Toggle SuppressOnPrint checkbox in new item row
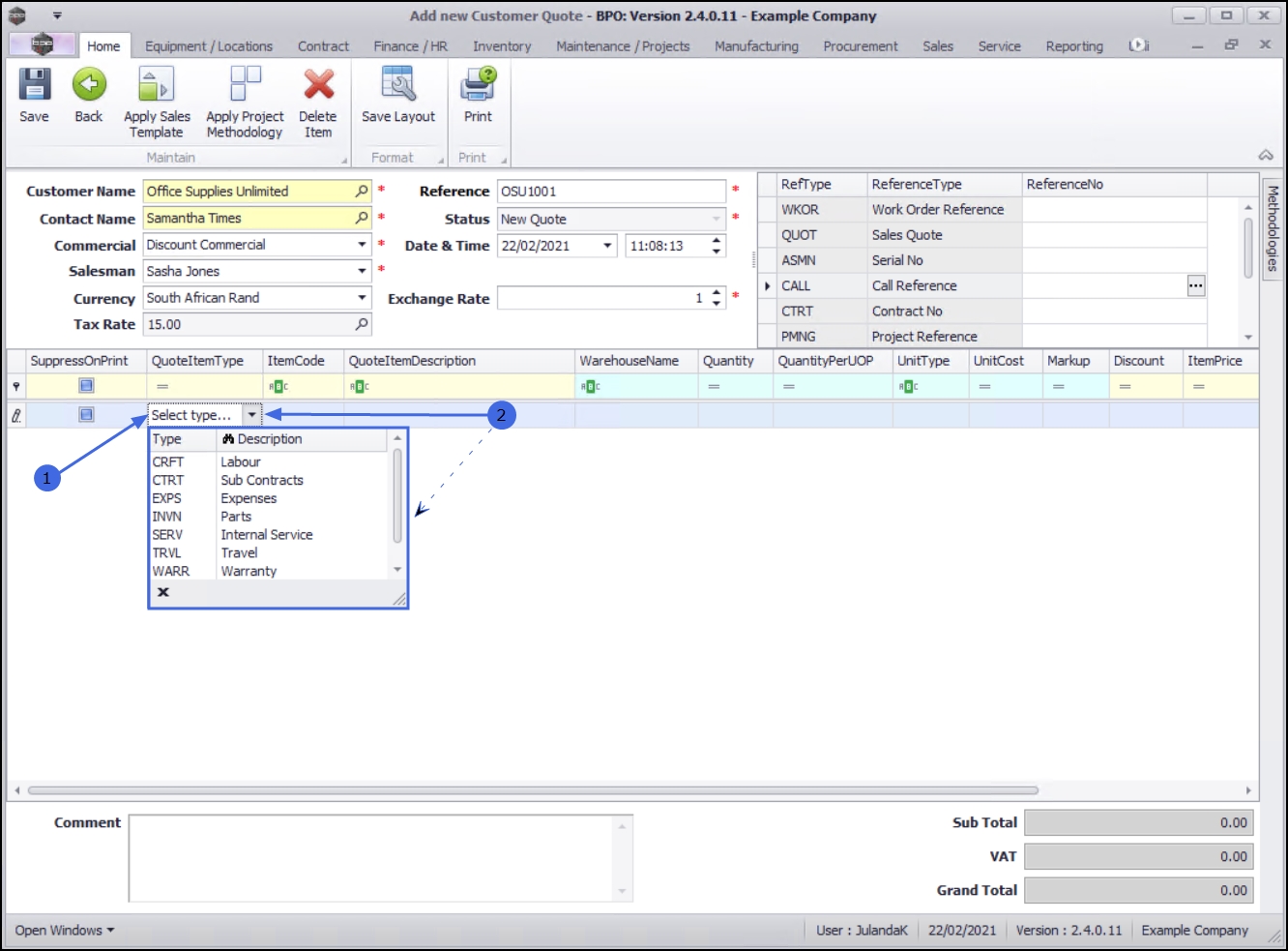This screenshot has width=1288, height=951. [x=86, y=415]
